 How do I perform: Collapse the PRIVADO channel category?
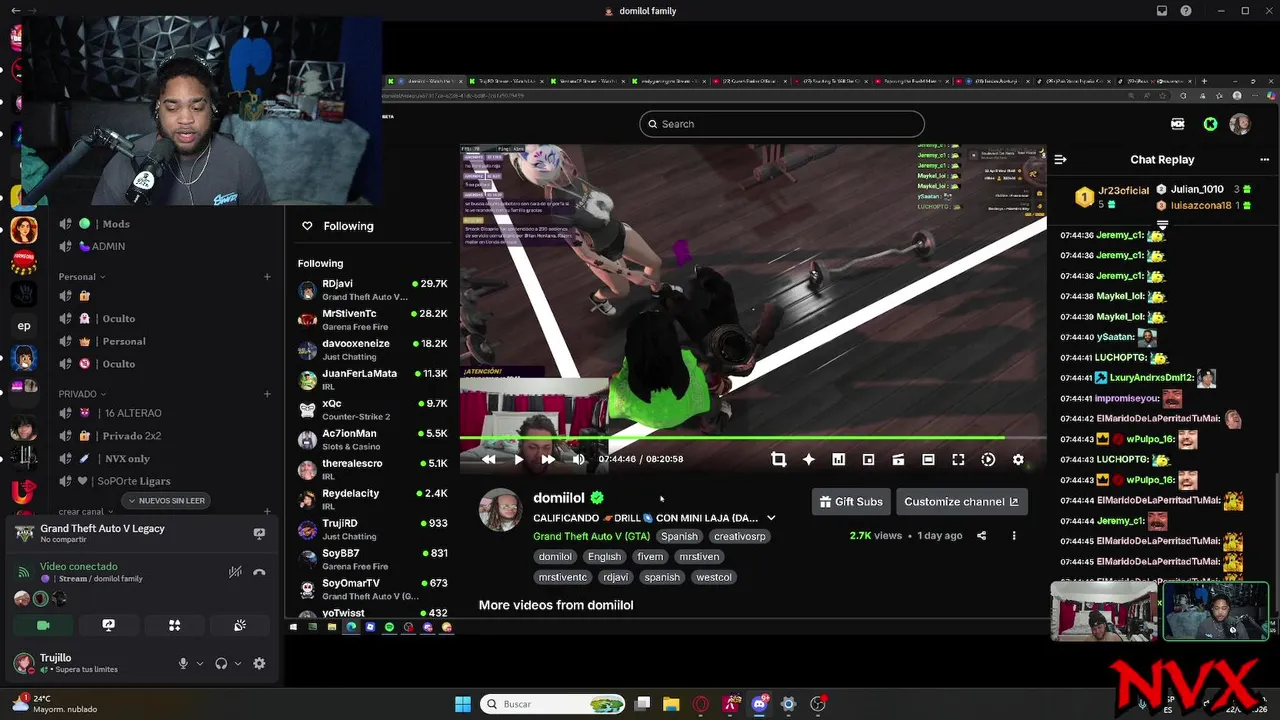tap(82, 394)
